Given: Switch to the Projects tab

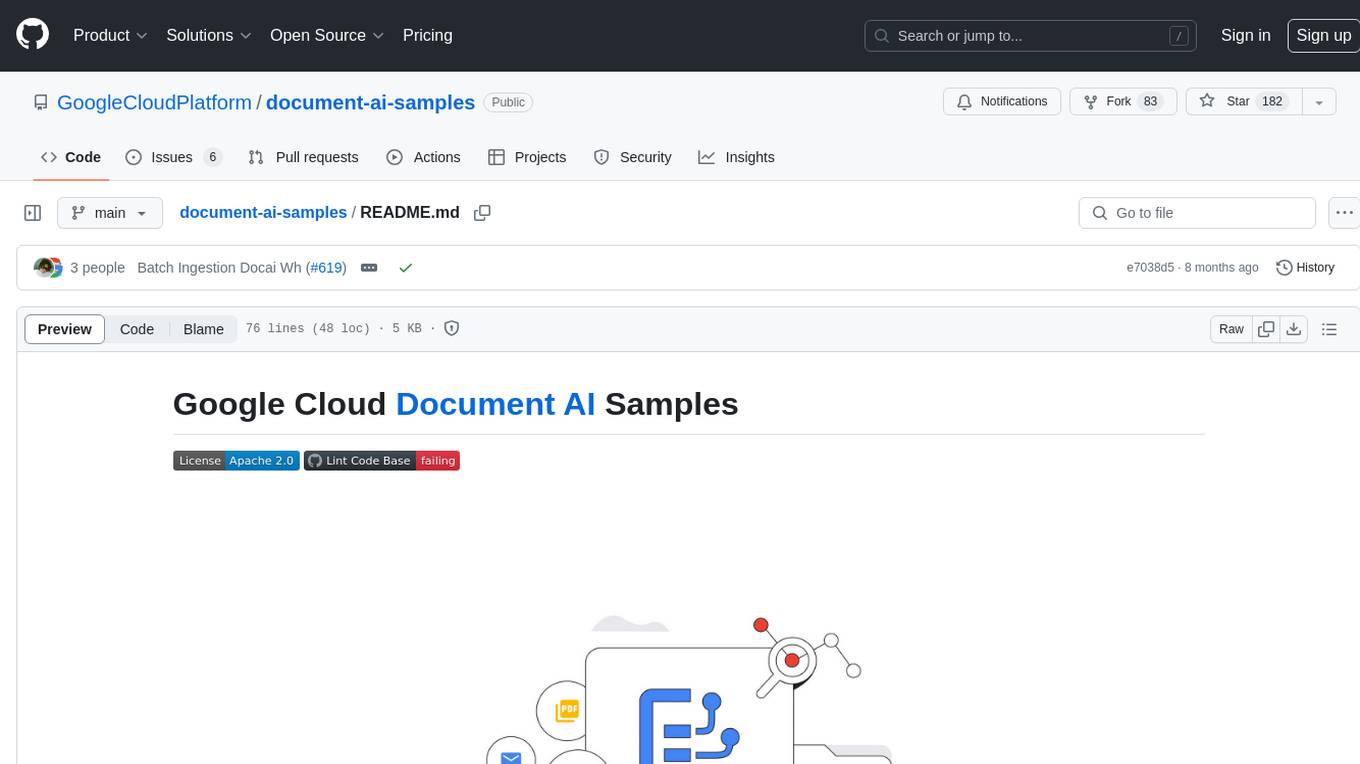Looking at the screenshot, I should (x=527, y=157).
